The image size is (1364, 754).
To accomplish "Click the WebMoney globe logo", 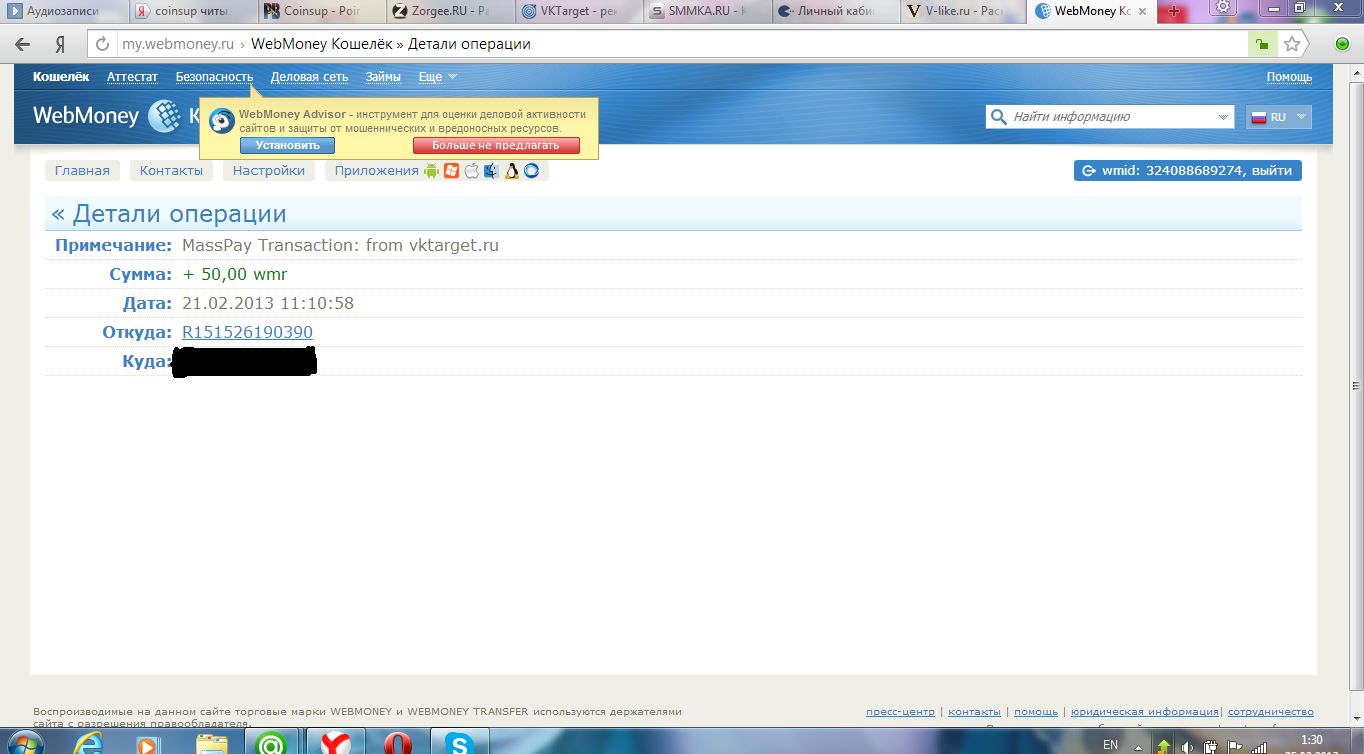I will click(x=164, y=116).
